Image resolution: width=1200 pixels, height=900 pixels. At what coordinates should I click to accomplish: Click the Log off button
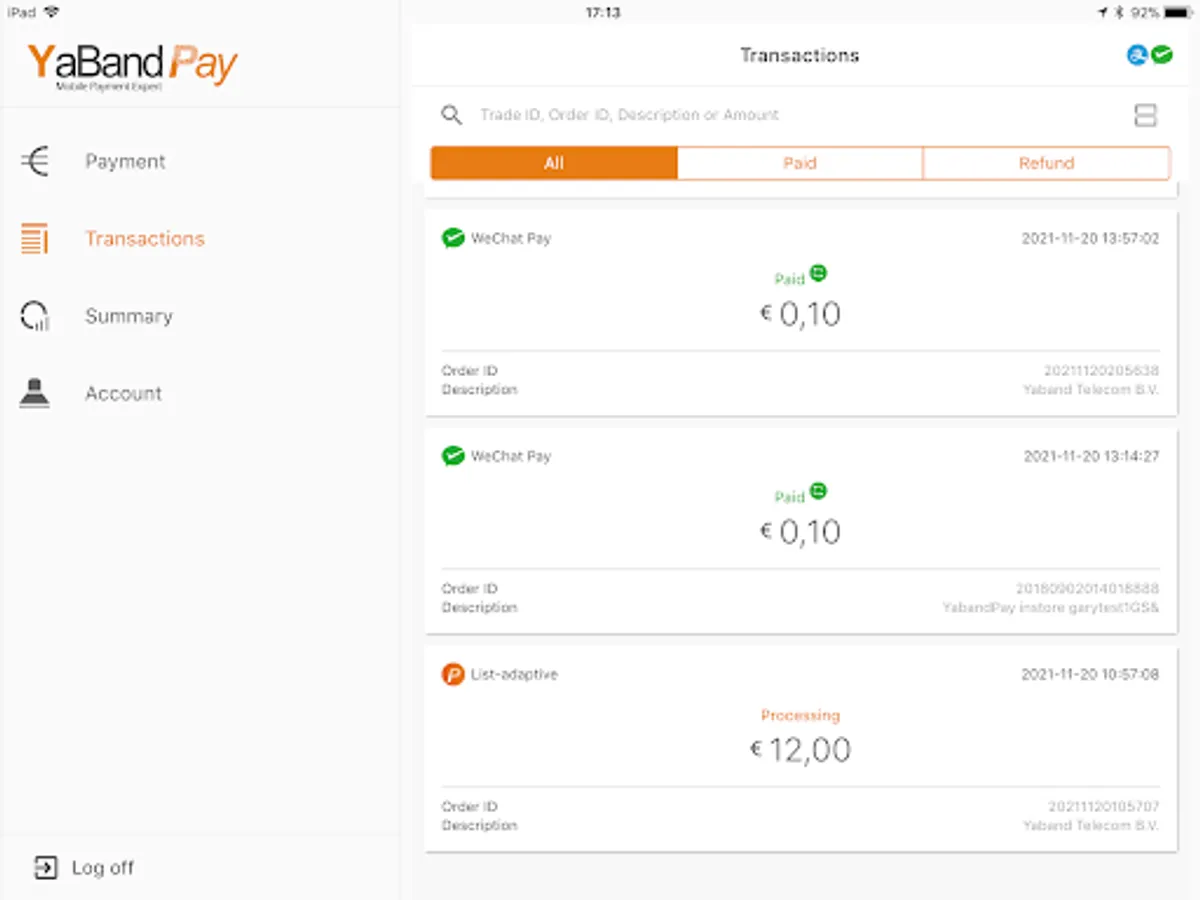tap(84, 867)
